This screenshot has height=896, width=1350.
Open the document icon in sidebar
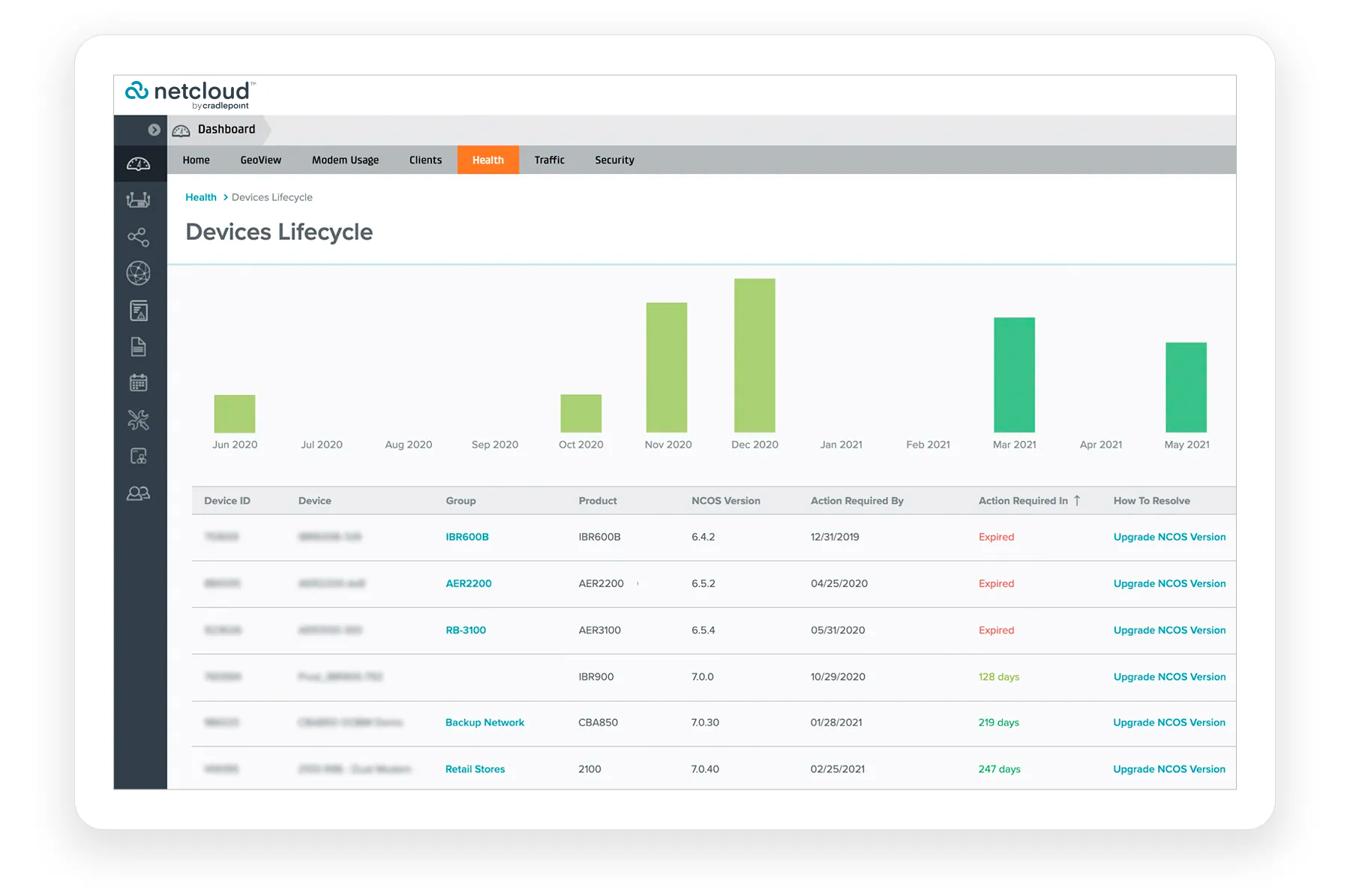point(139,346)
